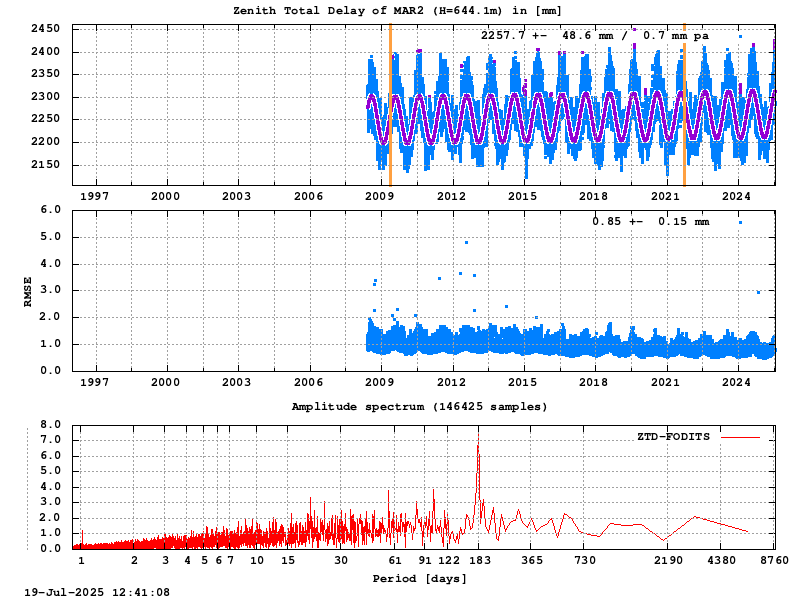Click the highest RMSE outlier point near 2012
Screen dimensions: 800x600
pos(466,242)
